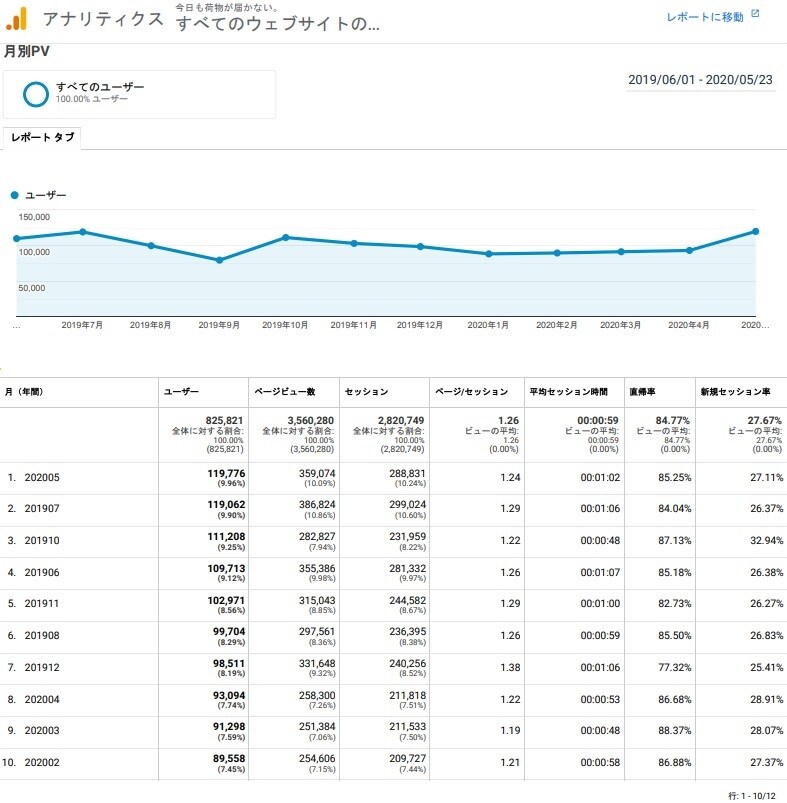Click pageviews 386,824 in 201907 row

(x=317, y=504)
